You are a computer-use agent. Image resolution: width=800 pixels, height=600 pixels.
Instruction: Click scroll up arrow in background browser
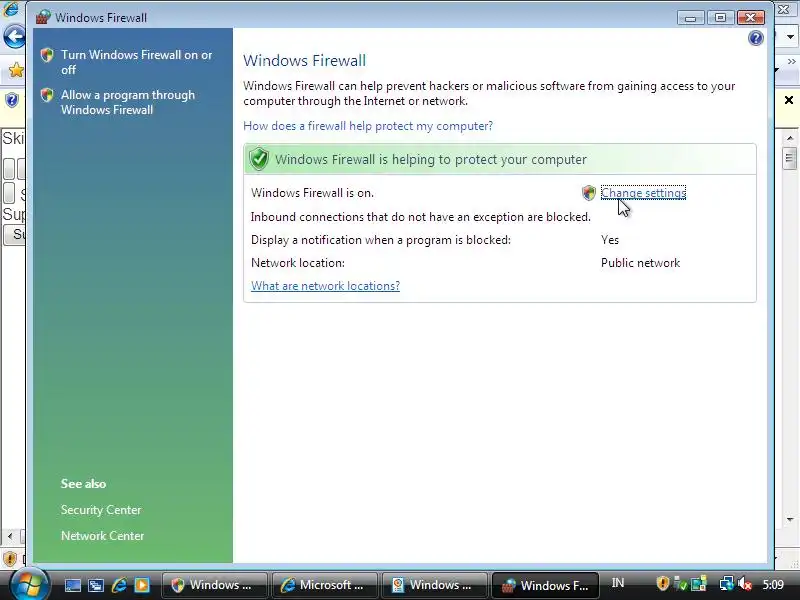[790, 138]
